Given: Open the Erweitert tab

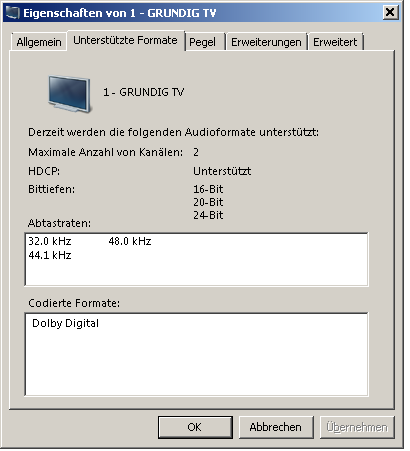Looking at the screenshot, I should tap(335, 42).
